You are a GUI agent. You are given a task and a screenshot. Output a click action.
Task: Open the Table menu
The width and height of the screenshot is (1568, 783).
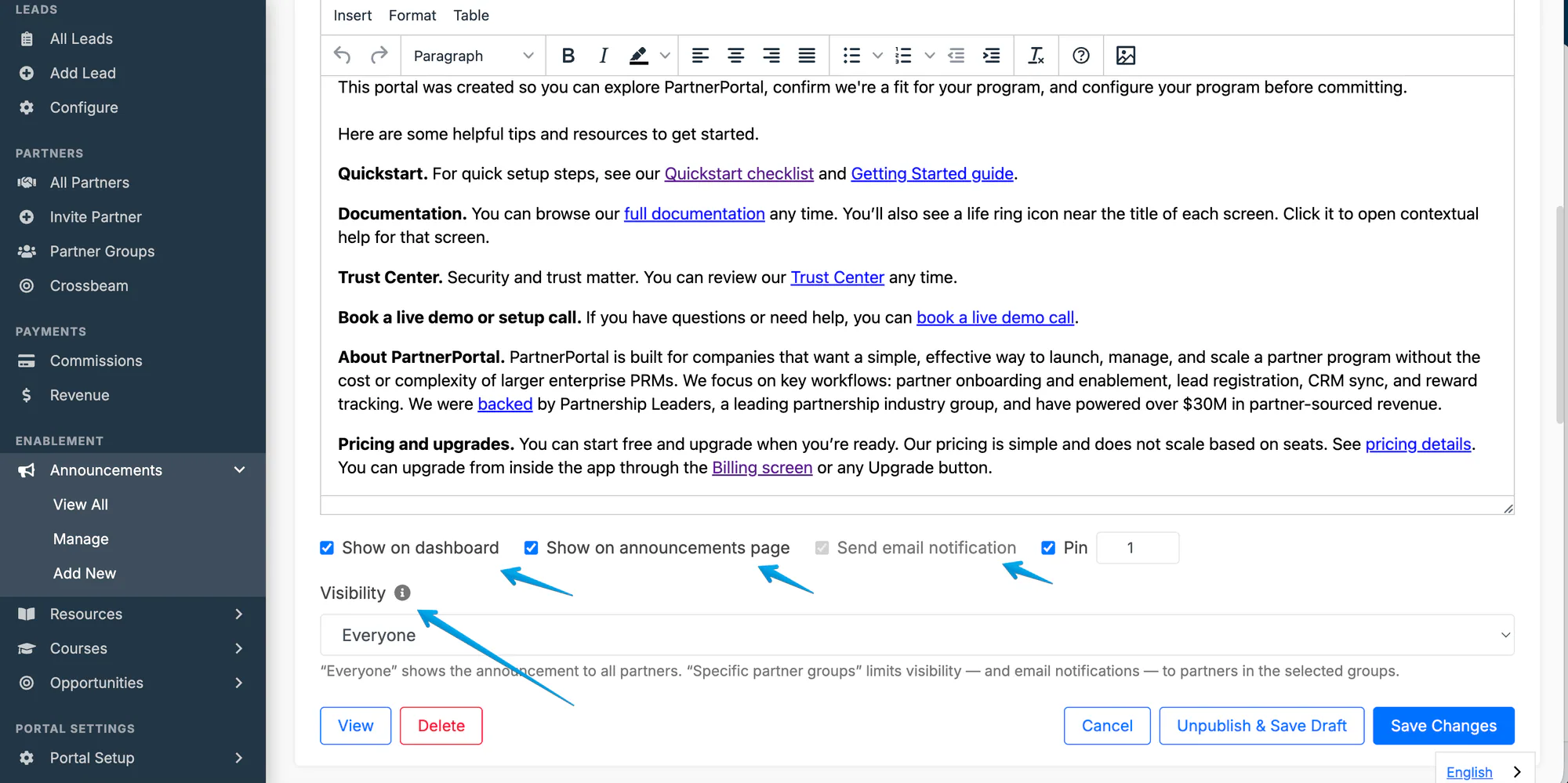471,16
